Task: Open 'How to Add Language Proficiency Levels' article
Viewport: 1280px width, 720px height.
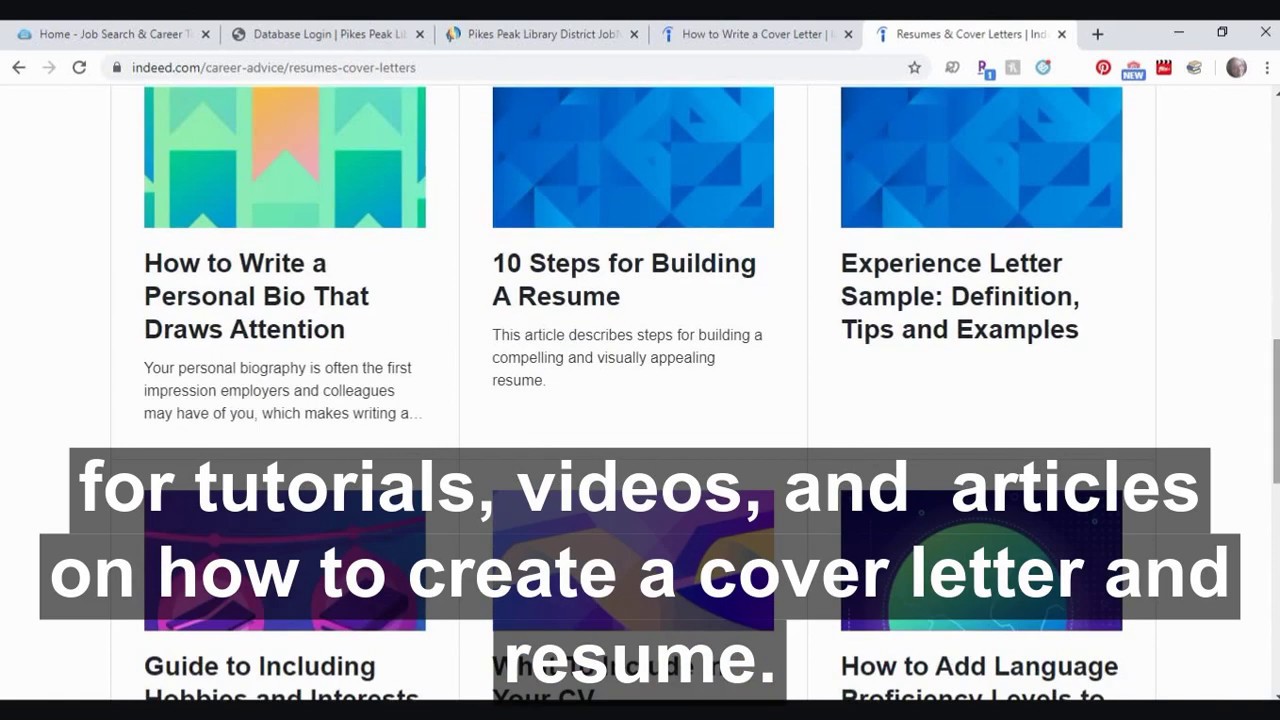Action: pos(979,680)
